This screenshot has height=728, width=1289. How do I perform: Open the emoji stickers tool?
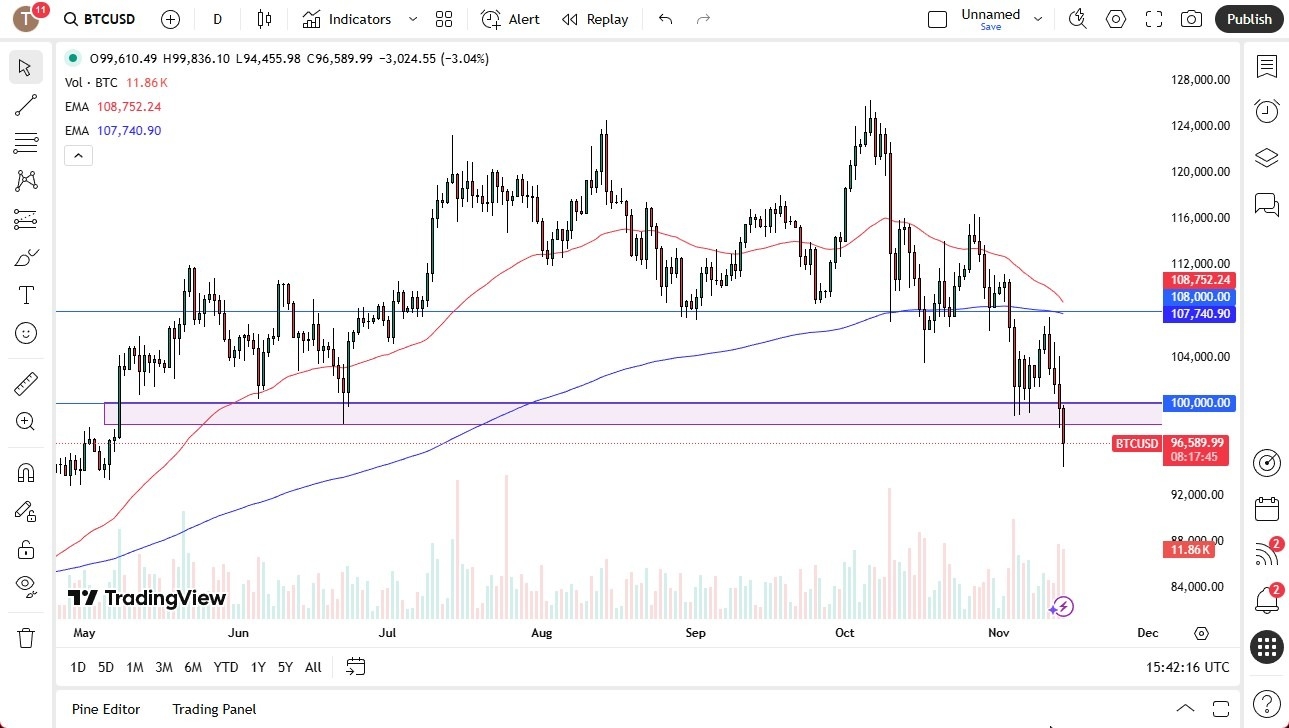click(25, 333)
